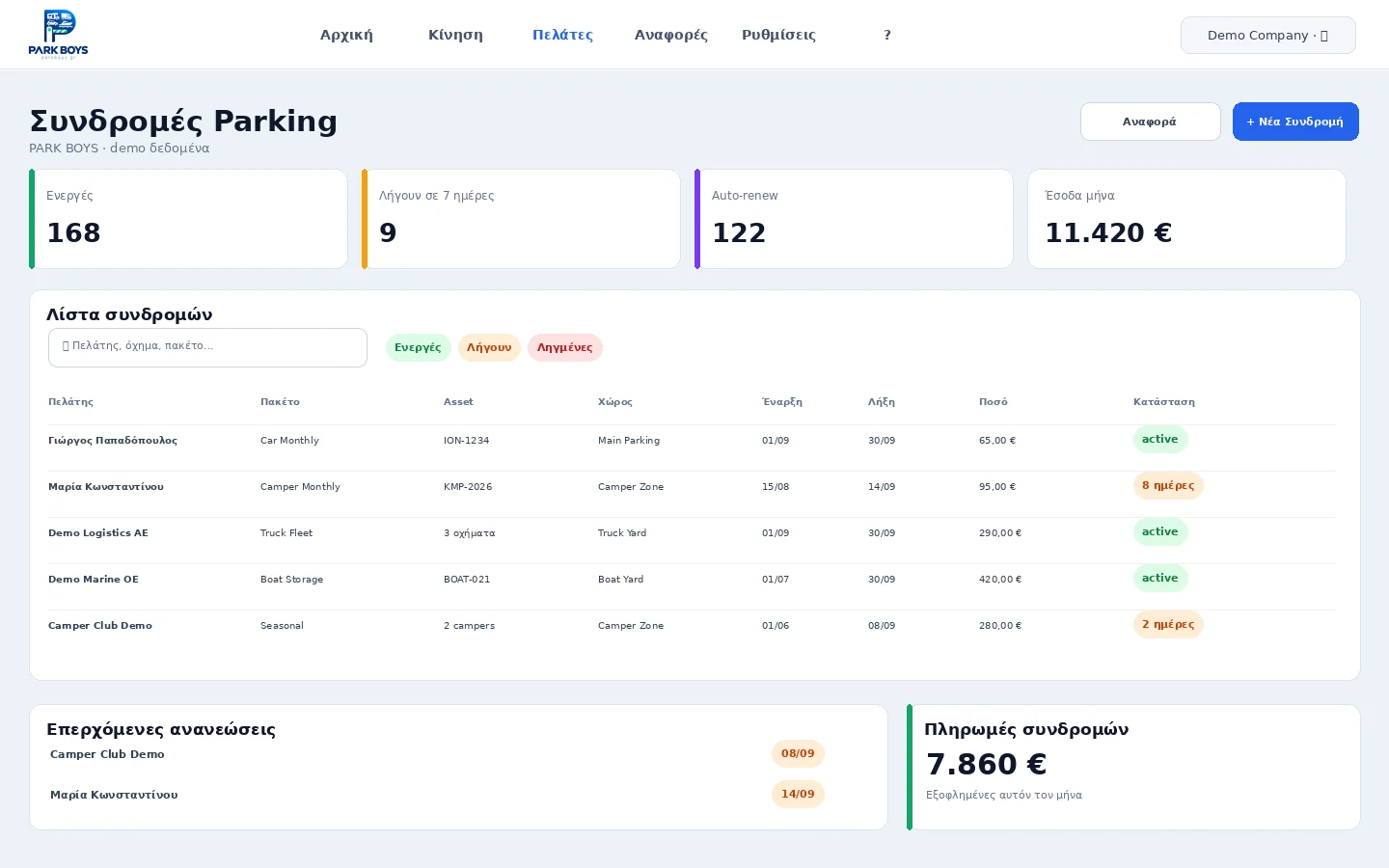
Task: Toggle the Ληγμένες filter chip
Action: point(565,347)
